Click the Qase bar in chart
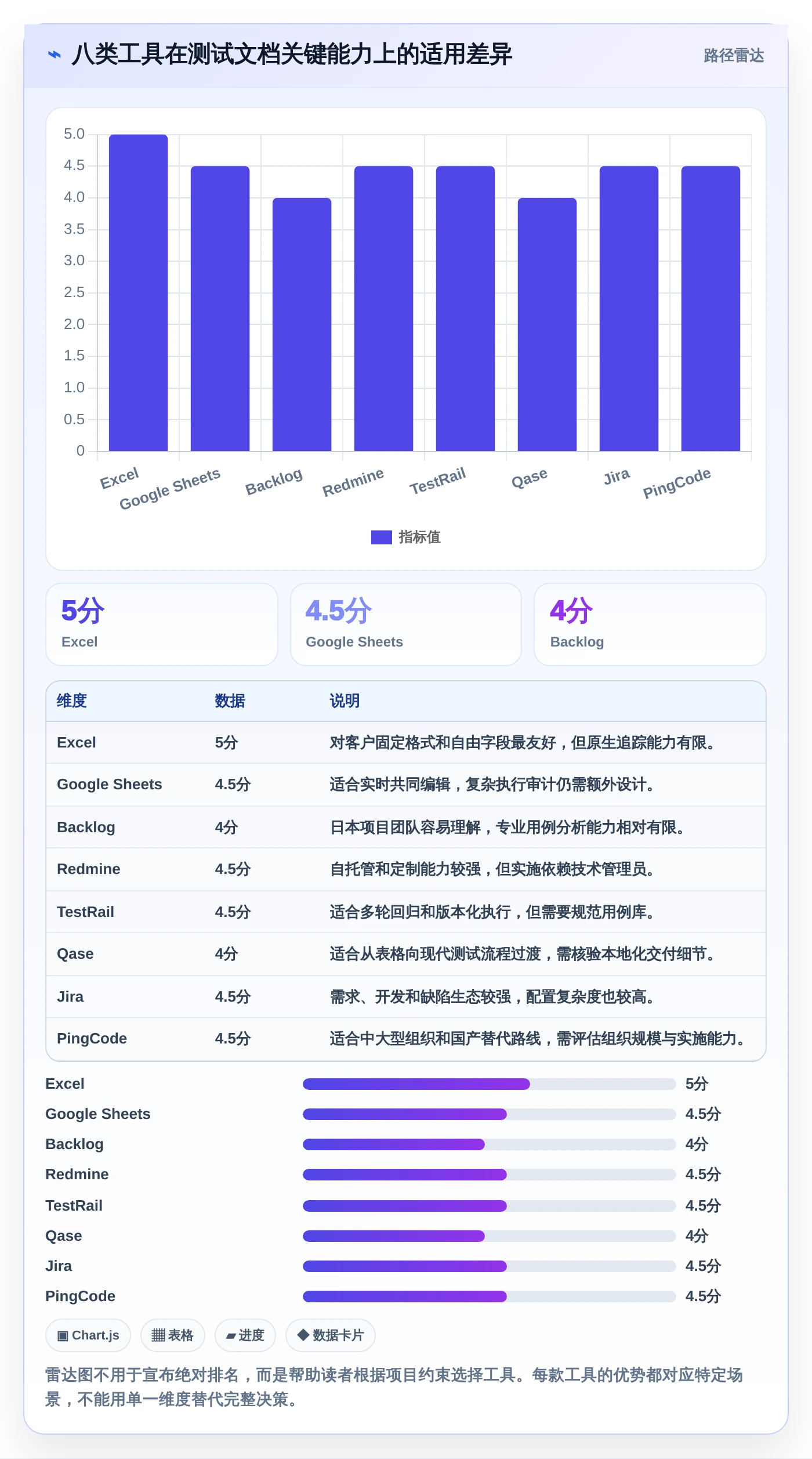This screenshot has width=812, height=1459. (548, 324)
